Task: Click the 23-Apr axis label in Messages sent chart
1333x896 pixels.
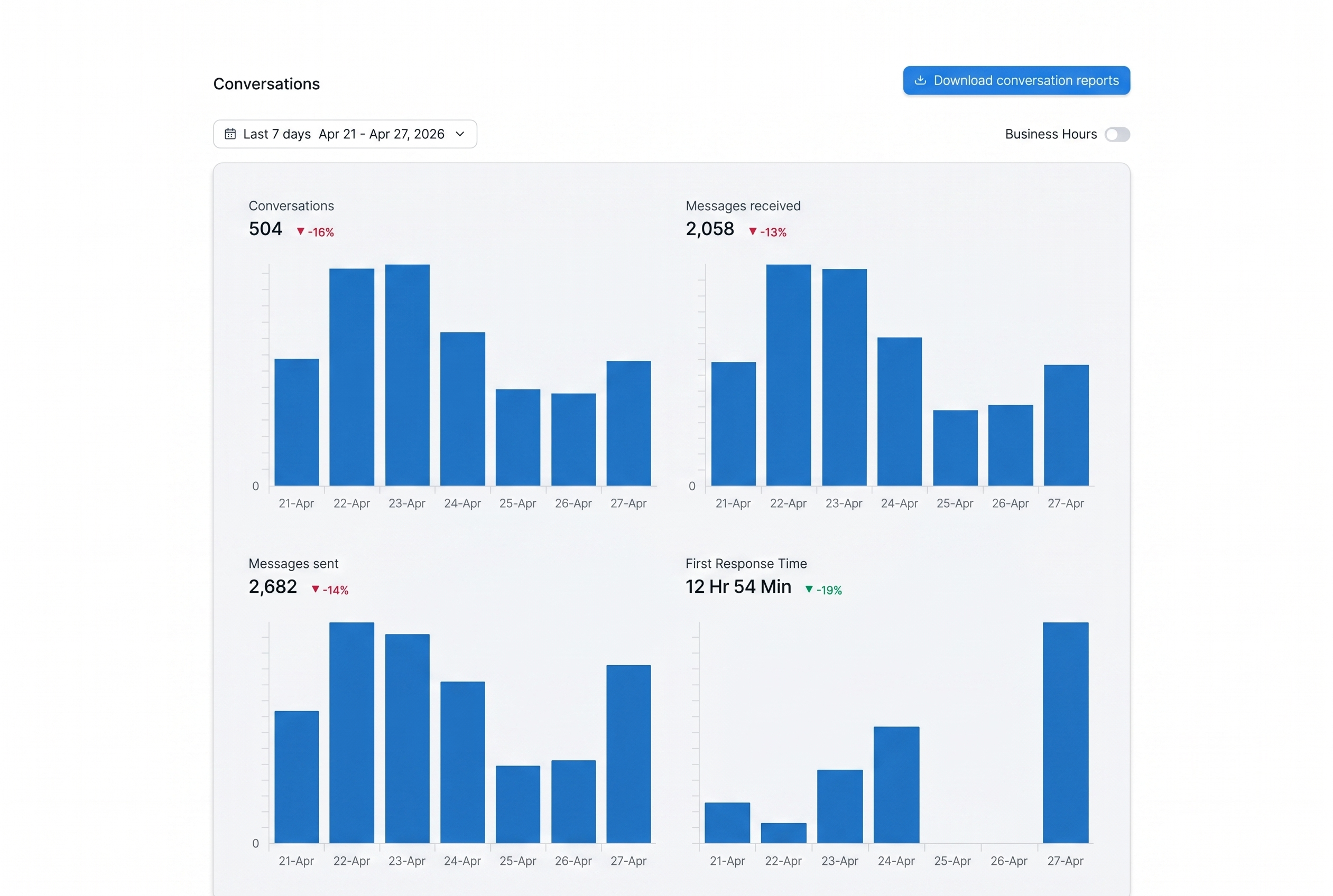Action: (x=406, y=861)
